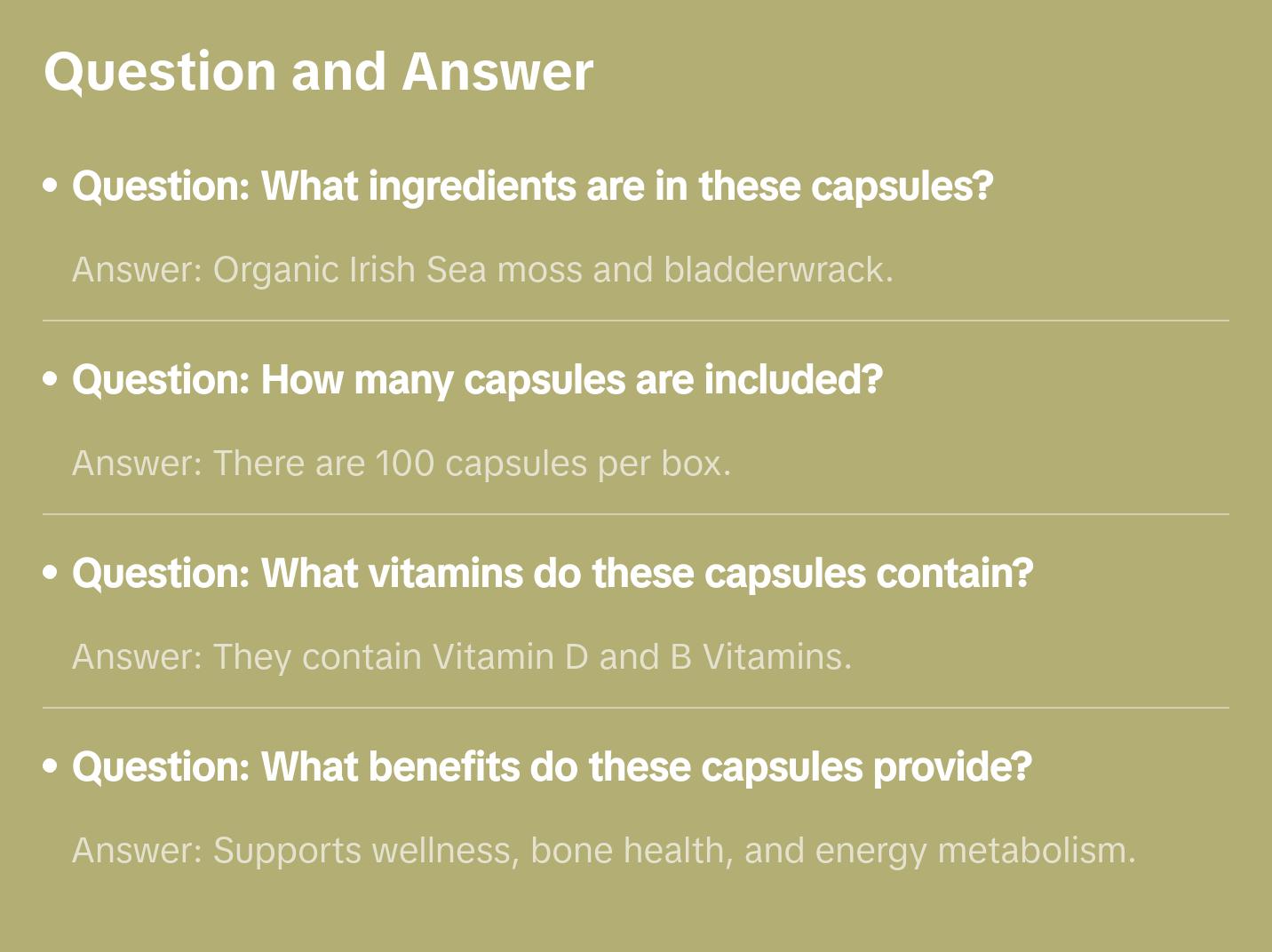
Task: Click the divider line under the vitamins answer
Action: coord(636,708)
